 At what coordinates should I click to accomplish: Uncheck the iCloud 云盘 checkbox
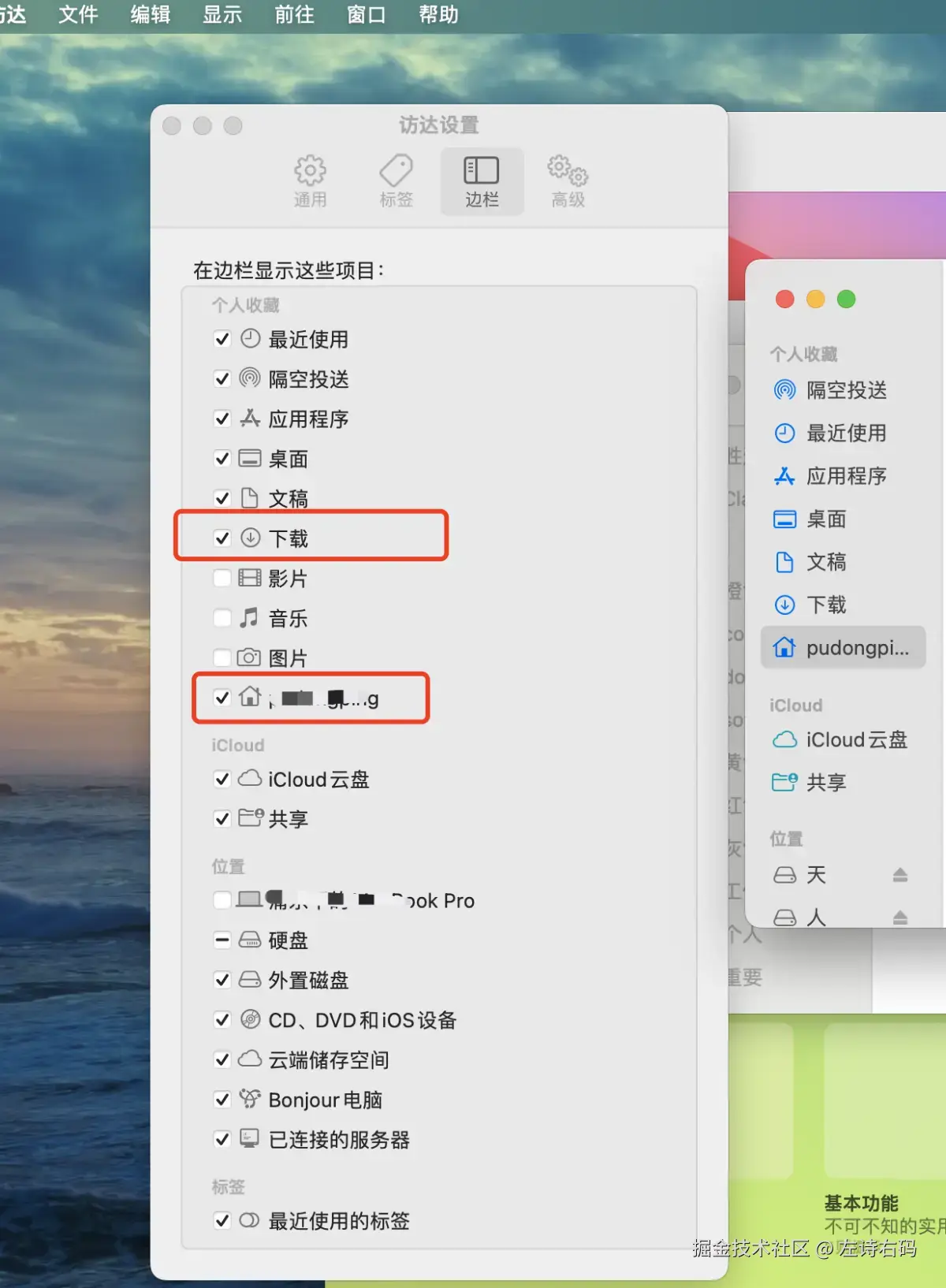(x=222, y=779)
